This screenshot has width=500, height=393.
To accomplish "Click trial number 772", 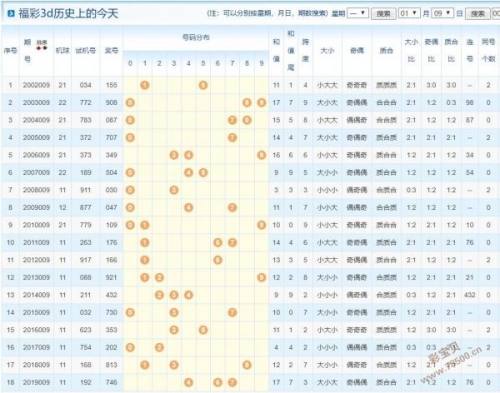I will pos(86,103).
